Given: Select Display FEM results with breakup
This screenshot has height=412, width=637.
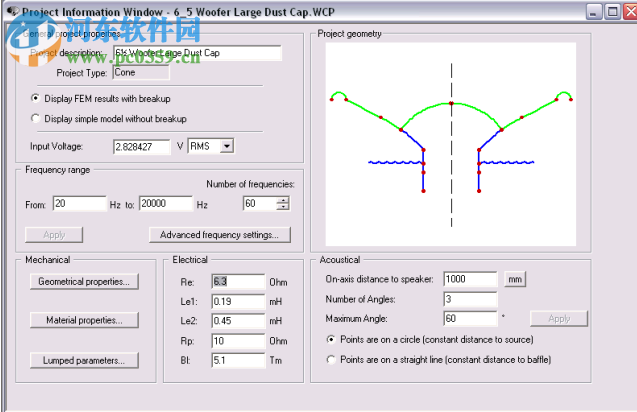Looking at the screenshot, I should point(36,98).
